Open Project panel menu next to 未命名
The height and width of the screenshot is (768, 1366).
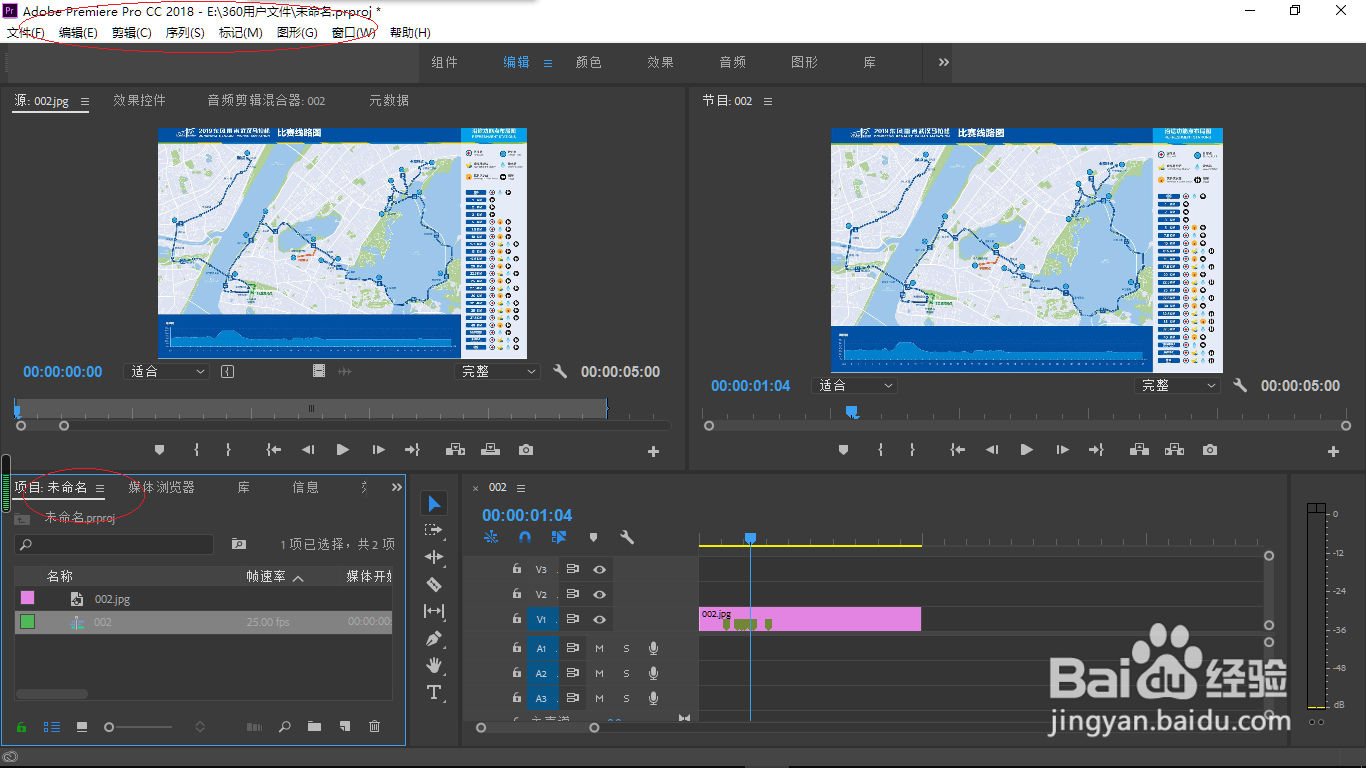pyautogui.click(x=100, y=488)
